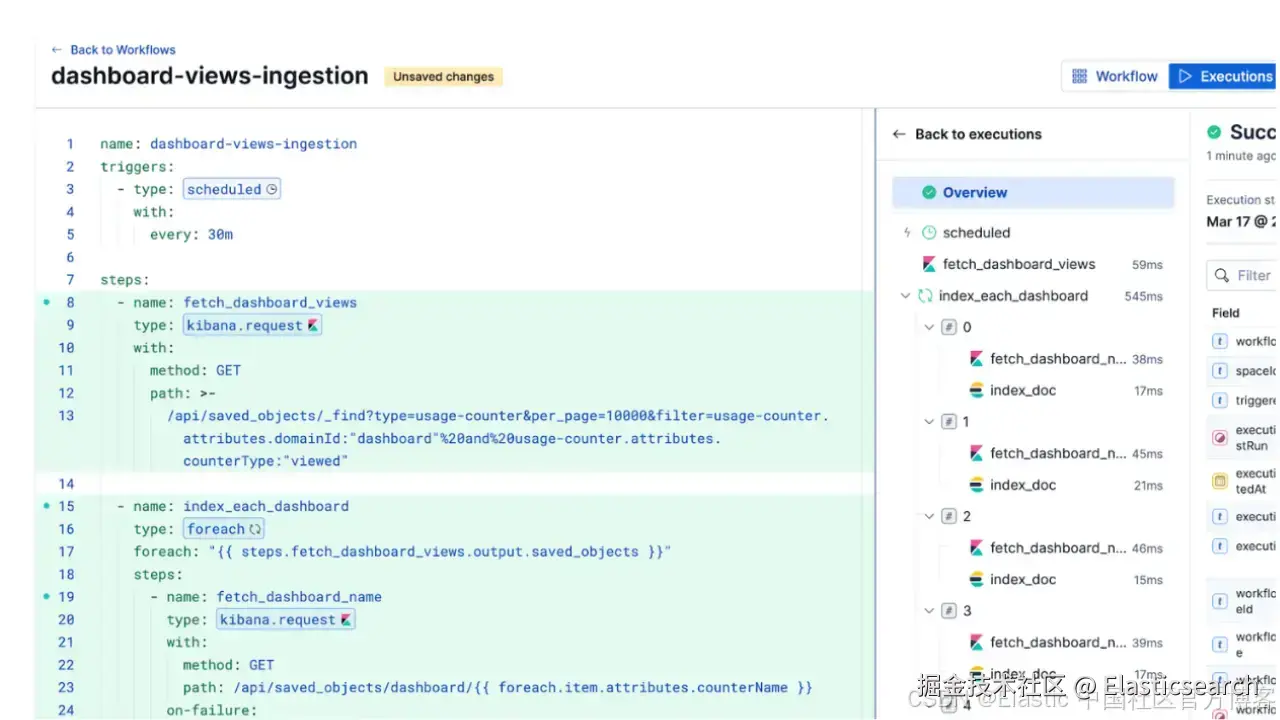Screen dimensions: 1280x720
Task: Click the magnifier icon in the Filter box
Action: point(1221,275)
